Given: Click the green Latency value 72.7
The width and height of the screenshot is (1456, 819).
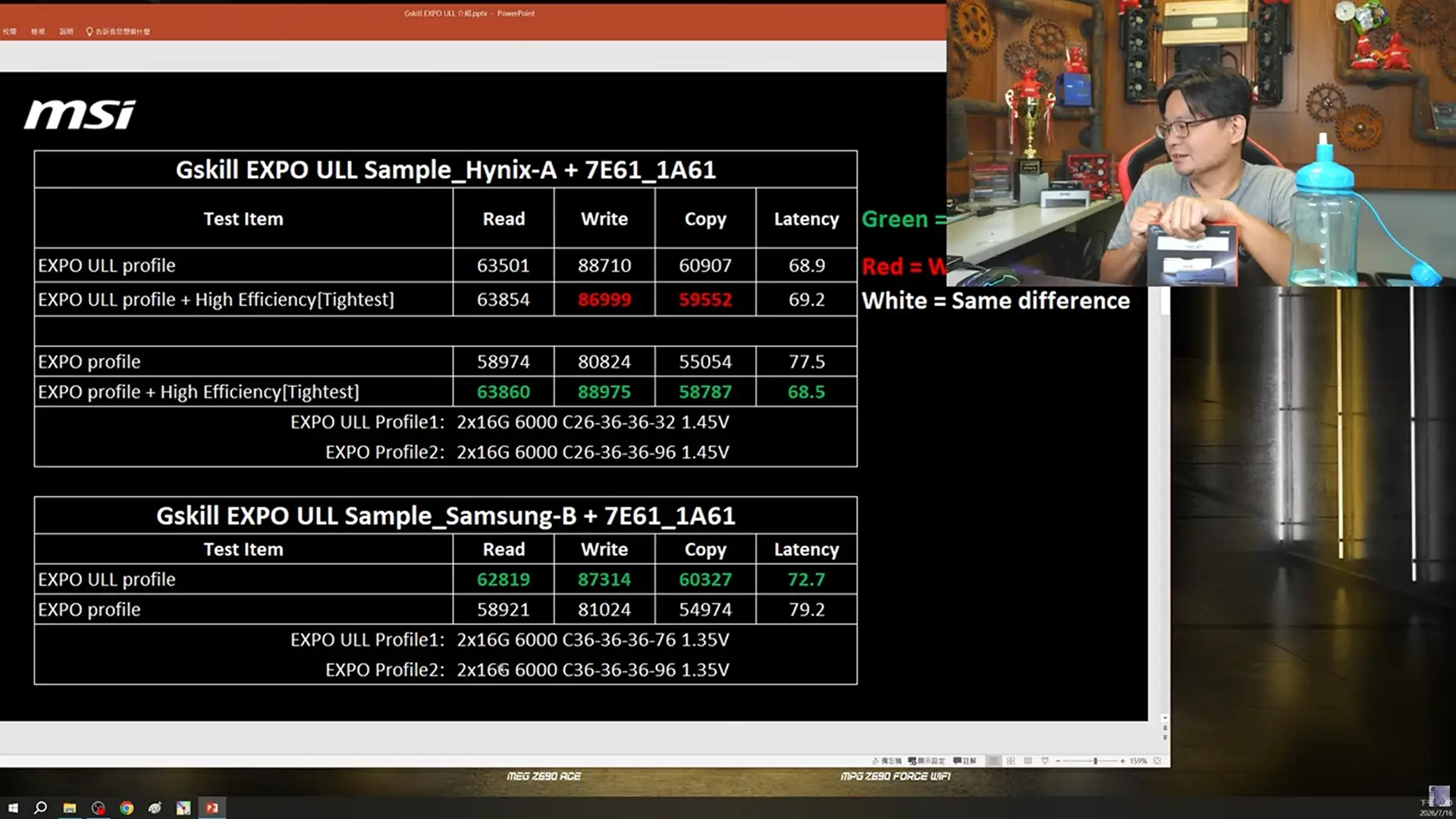Looking at the screenshot, I should 806,579.
